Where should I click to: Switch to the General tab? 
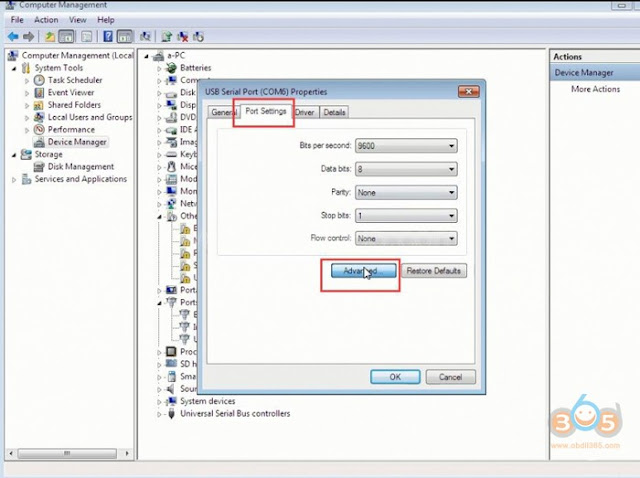[222, 112]
